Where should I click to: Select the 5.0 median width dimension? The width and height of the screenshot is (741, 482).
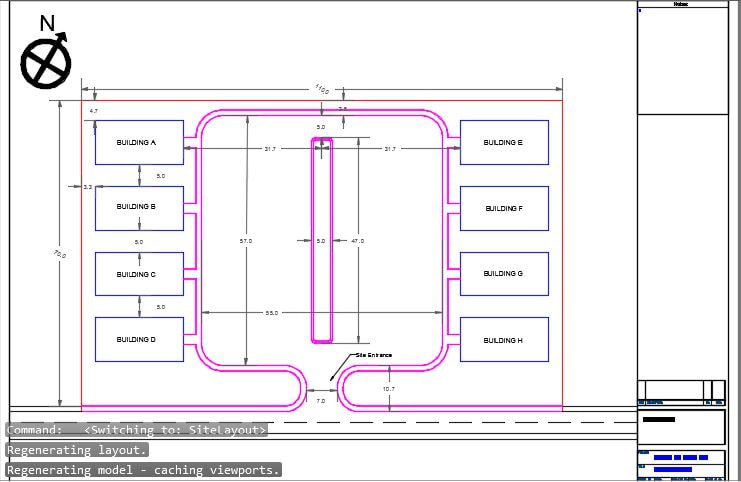(x=321, y=241)
